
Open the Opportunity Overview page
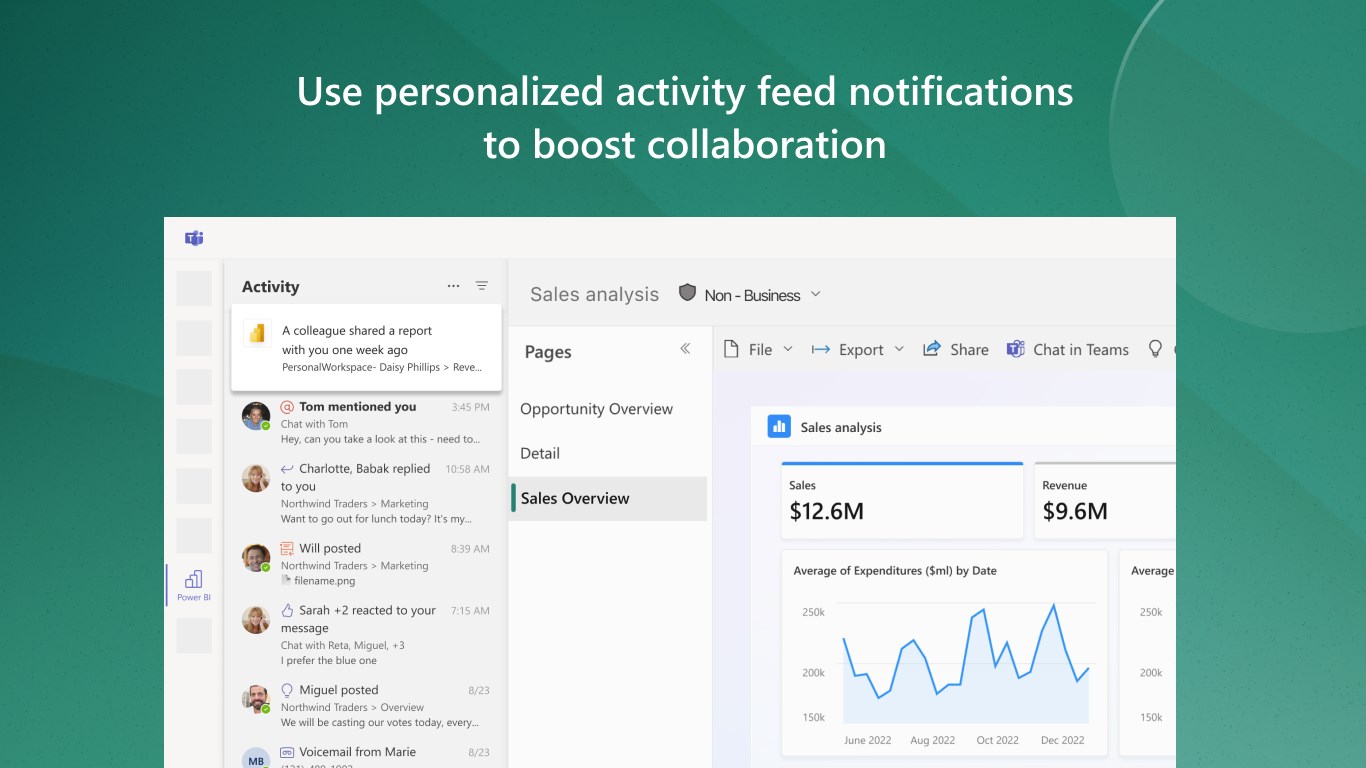596,408
